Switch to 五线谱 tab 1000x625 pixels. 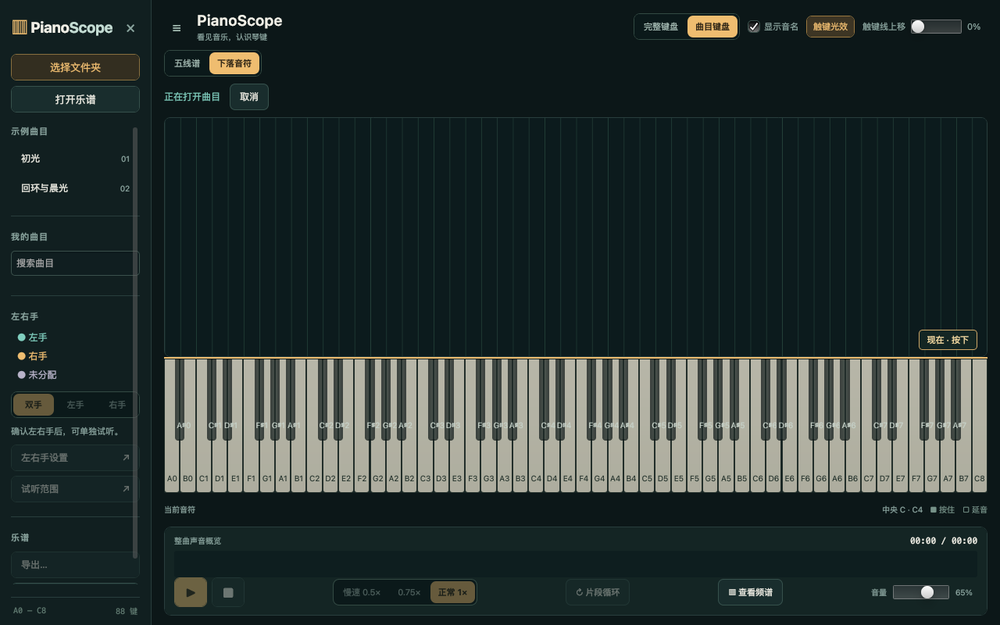pyautogui.click(x=187, y=63)
